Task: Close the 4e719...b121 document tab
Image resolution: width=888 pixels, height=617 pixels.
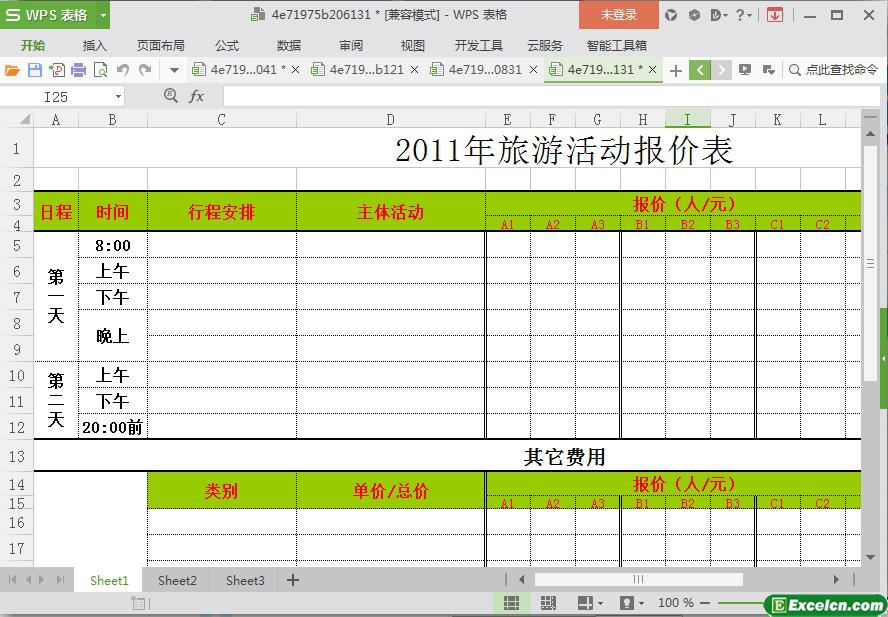Action: pos(414,70)
